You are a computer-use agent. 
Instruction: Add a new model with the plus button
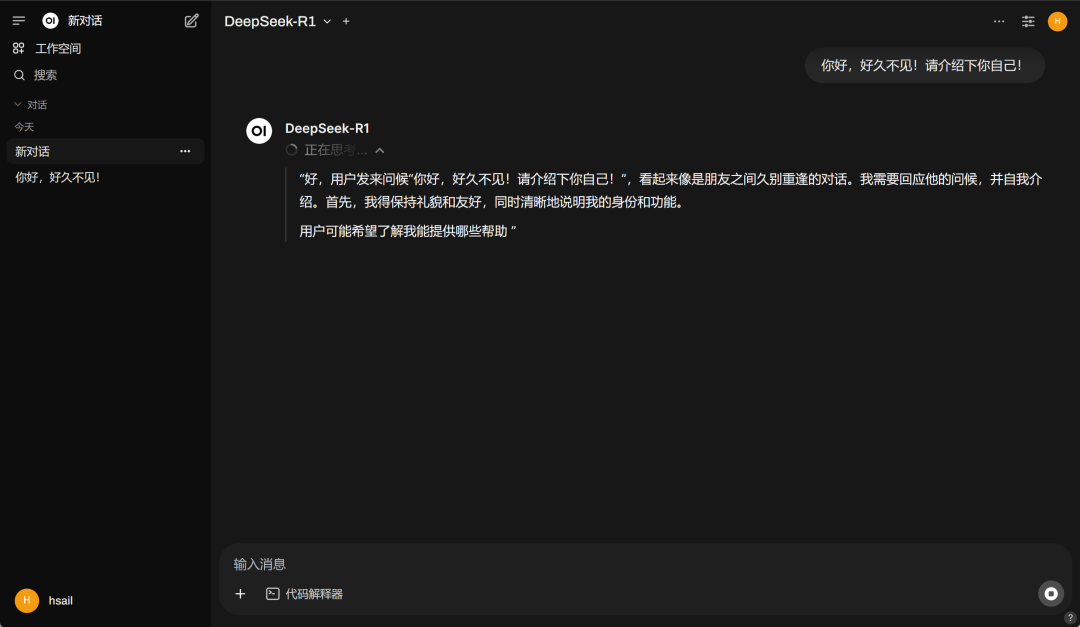(345, 20)
